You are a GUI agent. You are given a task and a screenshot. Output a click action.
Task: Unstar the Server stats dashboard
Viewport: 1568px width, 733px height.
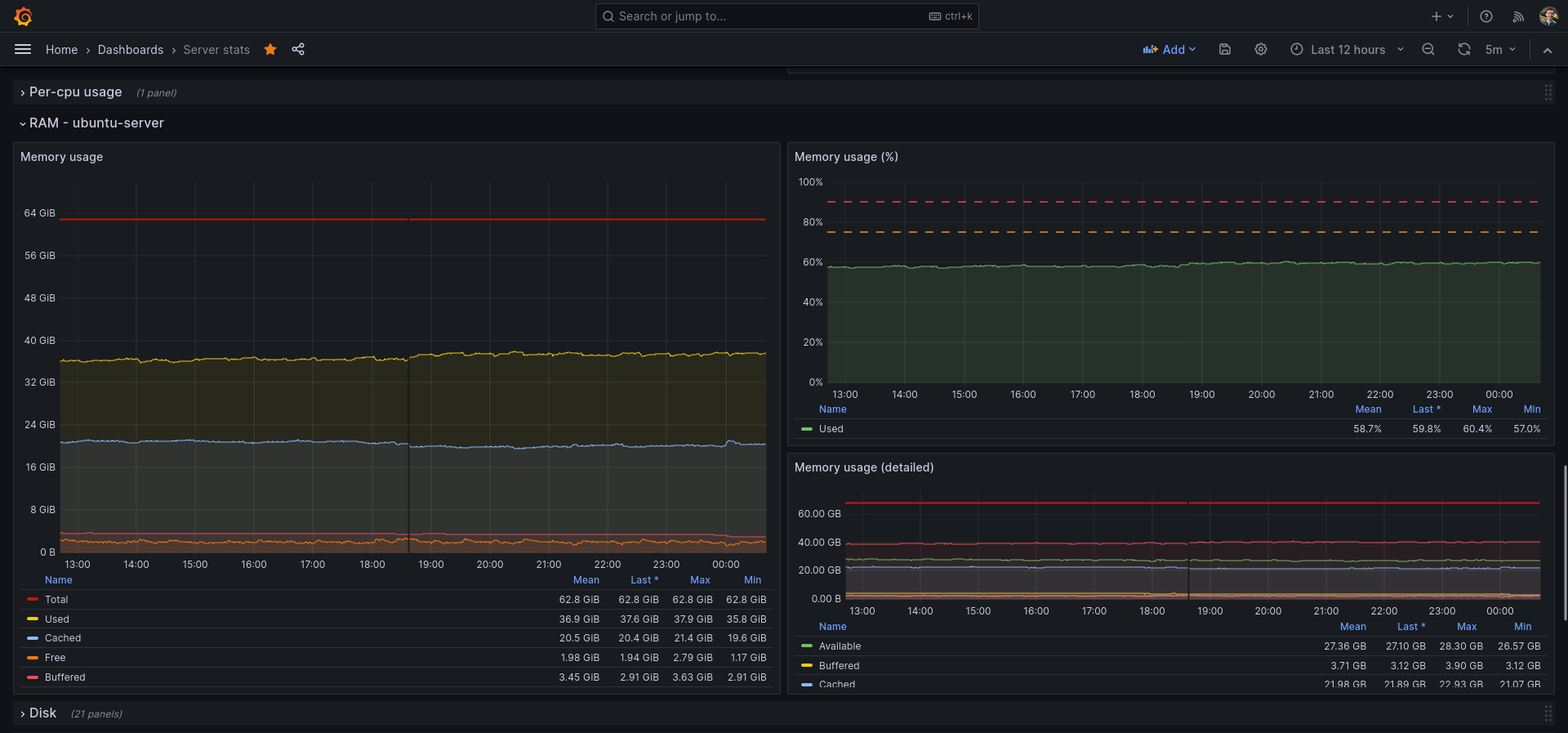click(270, 50)
